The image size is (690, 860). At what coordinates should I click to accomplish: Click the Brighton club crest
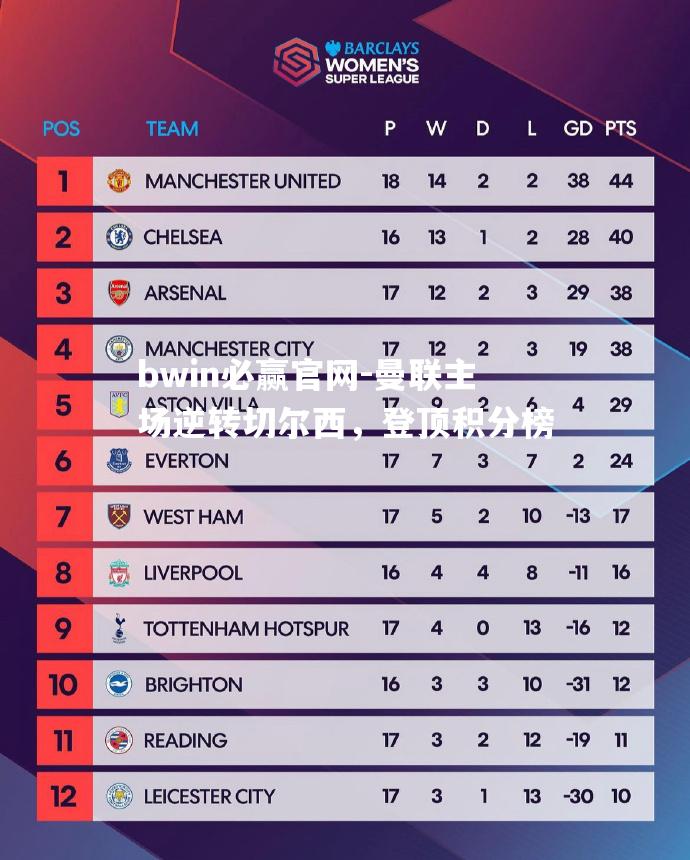[x=119, y=684]
